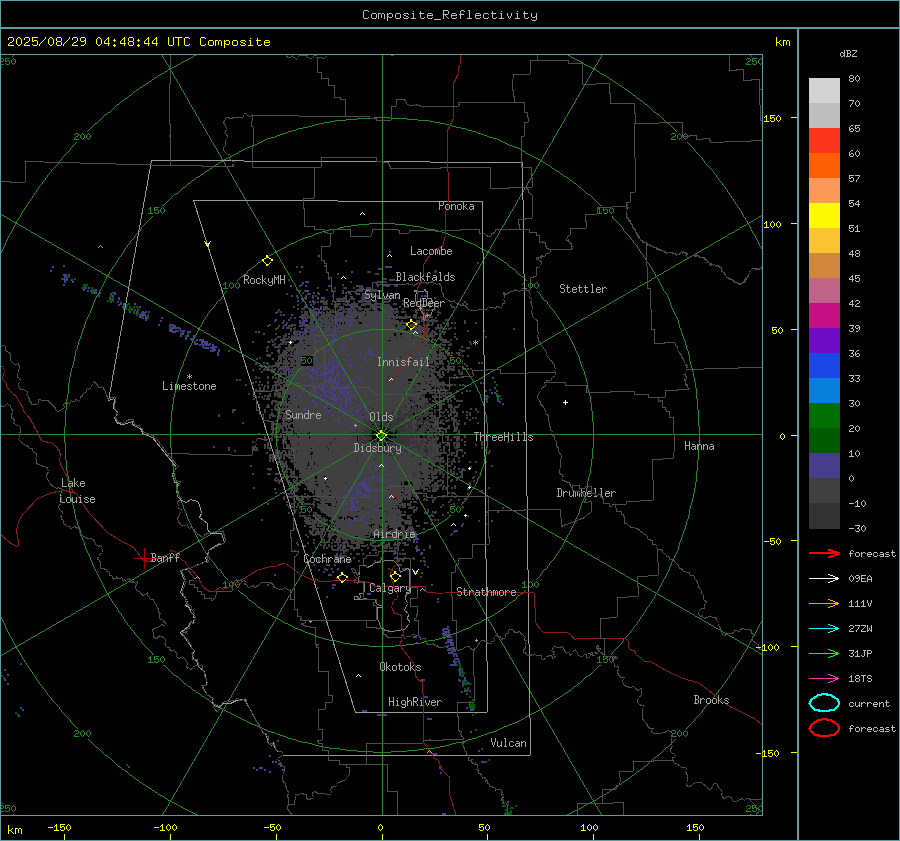Click the magenta 18TS arrow icon
Viewport: 900px width, 841px height.
pyautogui.click(x=824, y=679)
